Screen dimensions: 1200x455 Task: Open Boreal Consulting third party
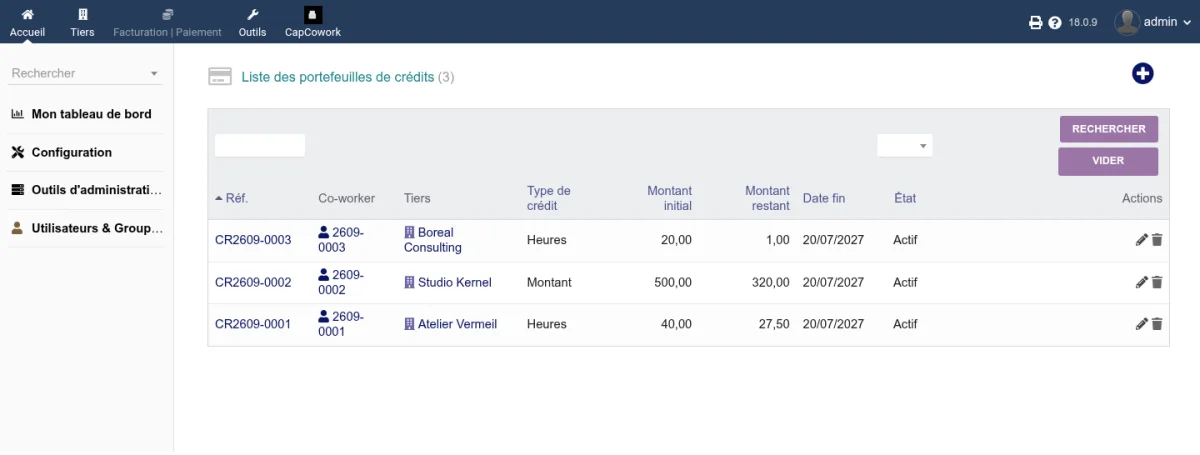pos(433,240)
